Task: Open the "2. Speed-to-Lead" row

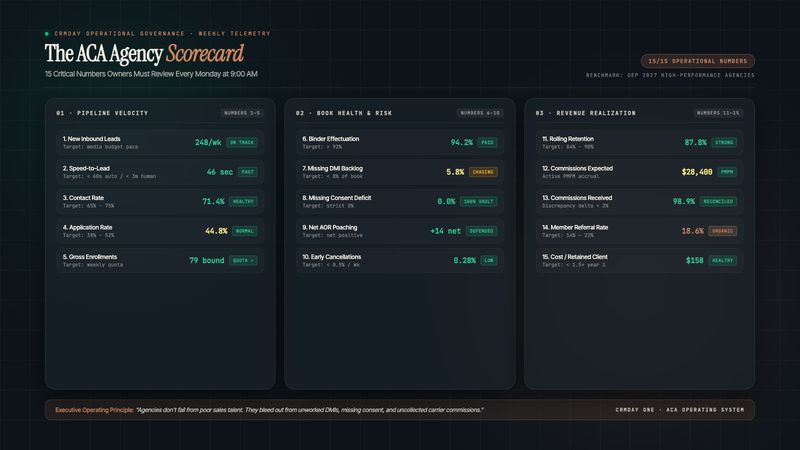Action: coord(160,172)
